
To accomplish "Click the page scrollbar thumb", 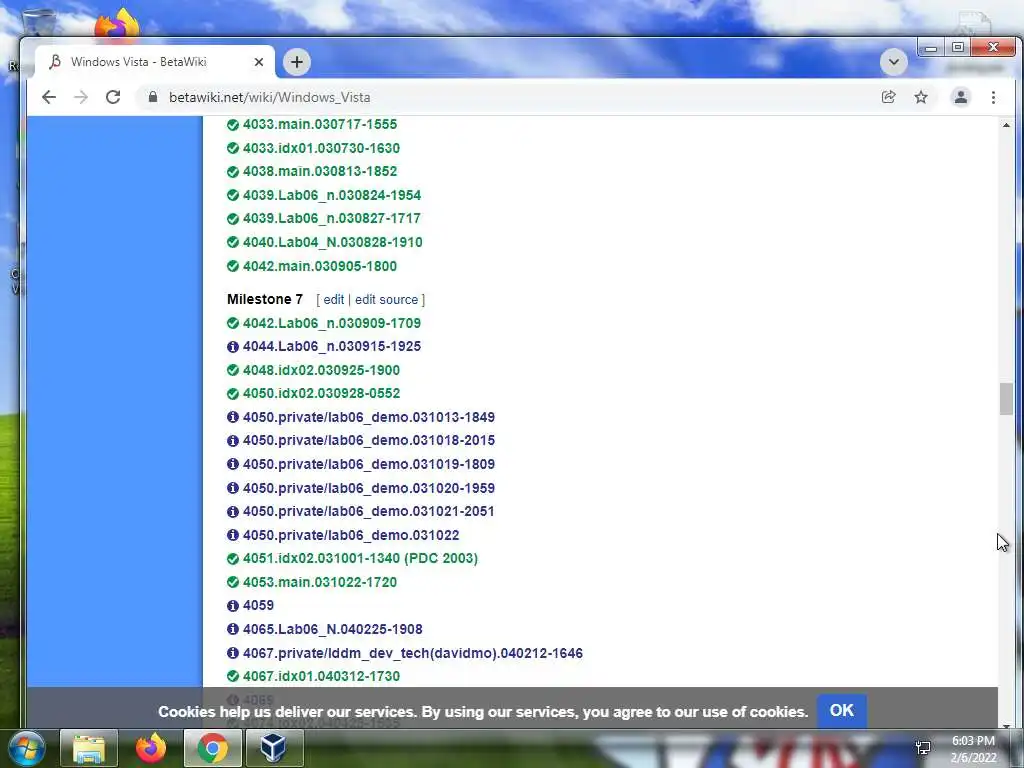I will coord(1006,399).
